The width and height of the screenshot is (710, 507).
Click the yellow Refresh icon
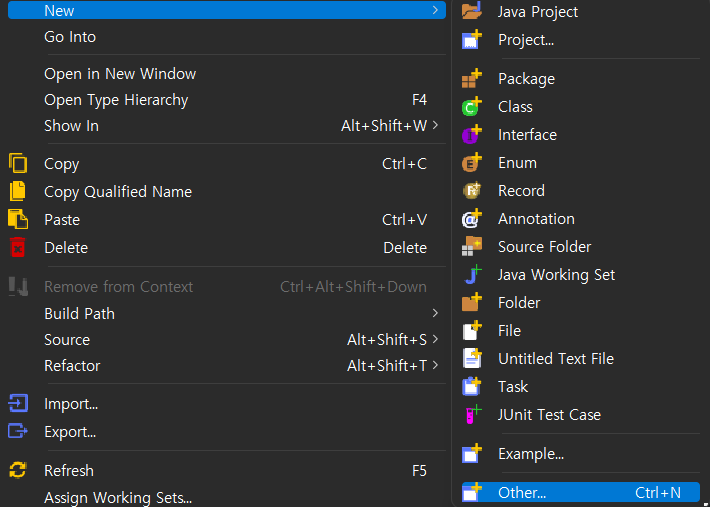18,470
